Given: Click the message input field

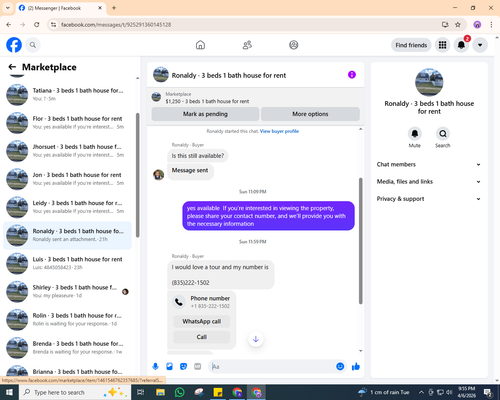Looking at the screenshot, I should pyautogui.click(x=272, y=367).
